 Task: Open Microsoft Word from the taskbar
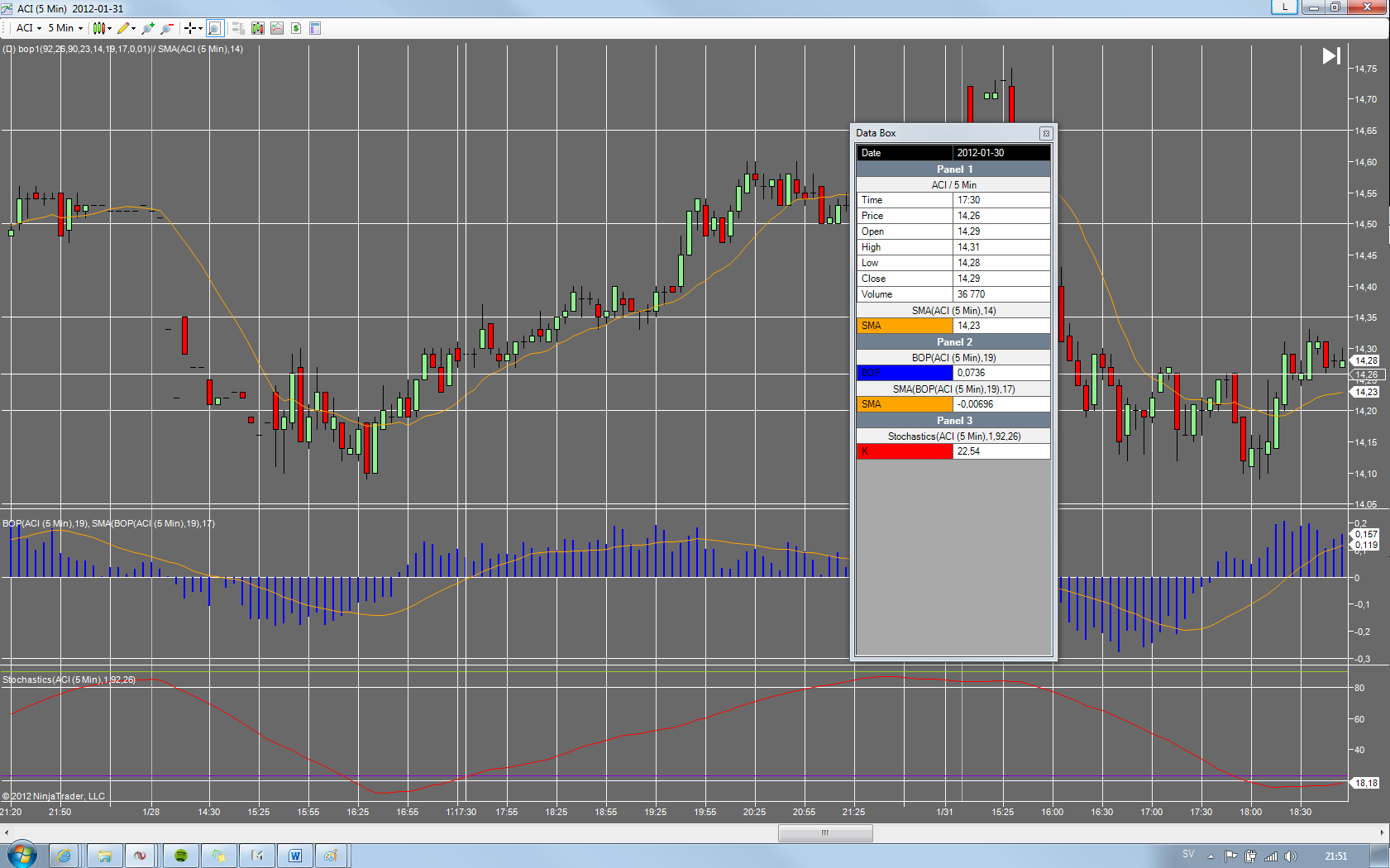click(295, 856)
